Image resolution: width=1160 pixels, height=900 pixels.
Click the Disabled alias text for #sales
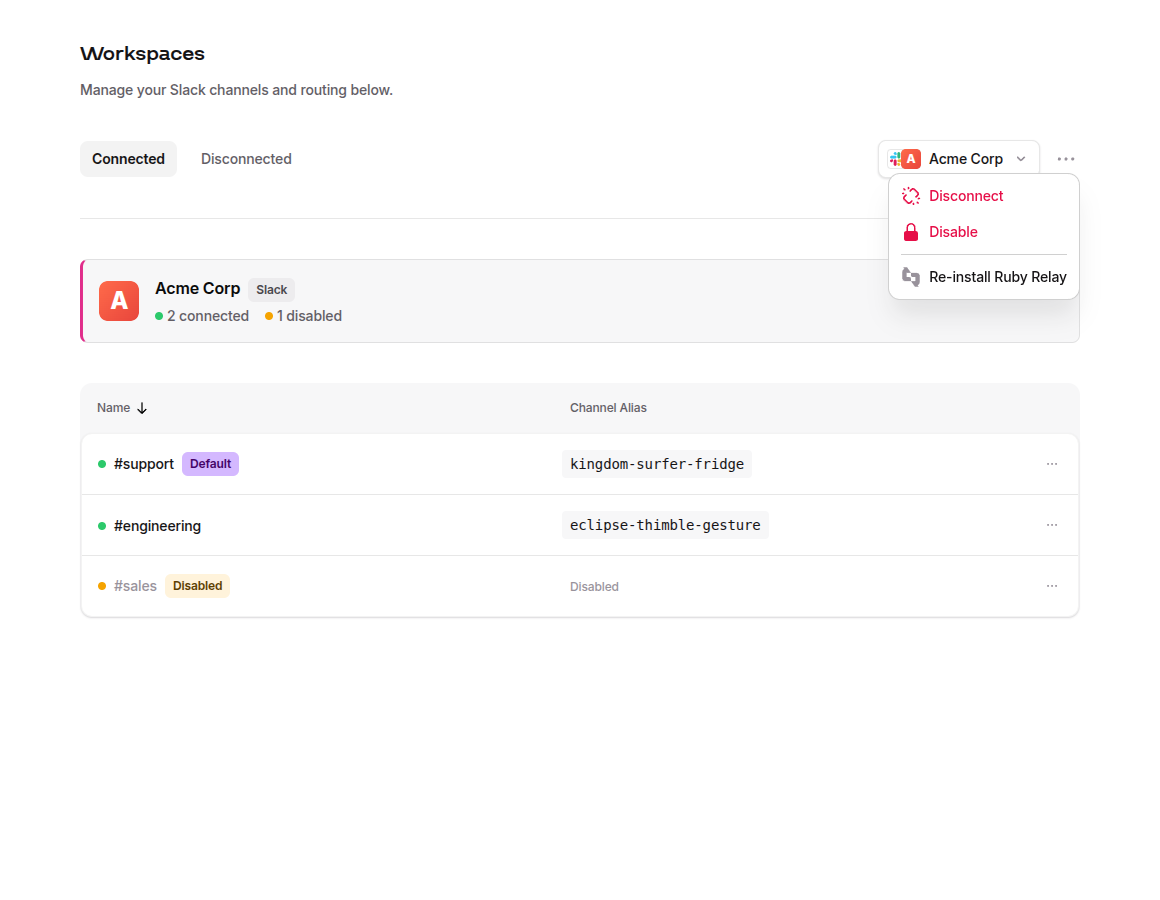click(x=594, y=587)
